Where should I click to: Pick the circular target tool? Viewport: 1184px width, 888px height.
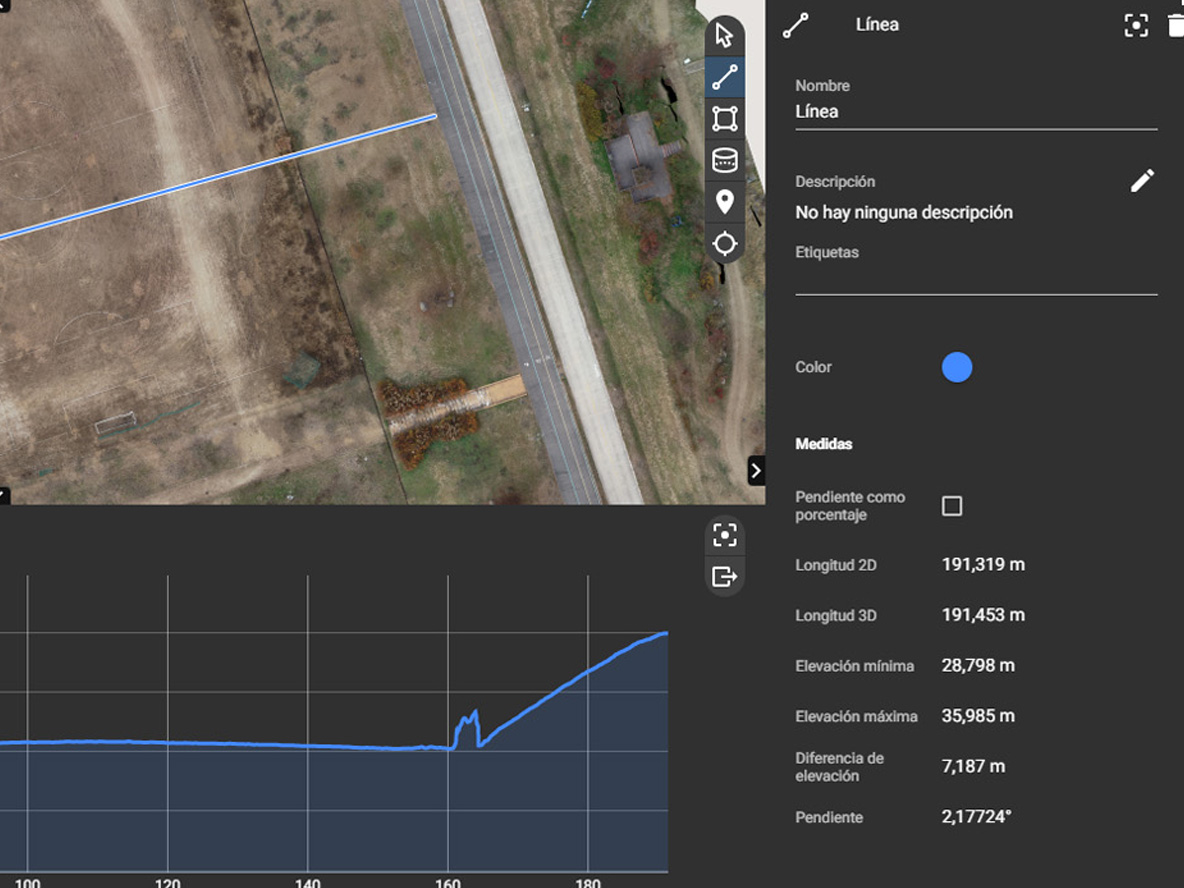click(725, 244)
